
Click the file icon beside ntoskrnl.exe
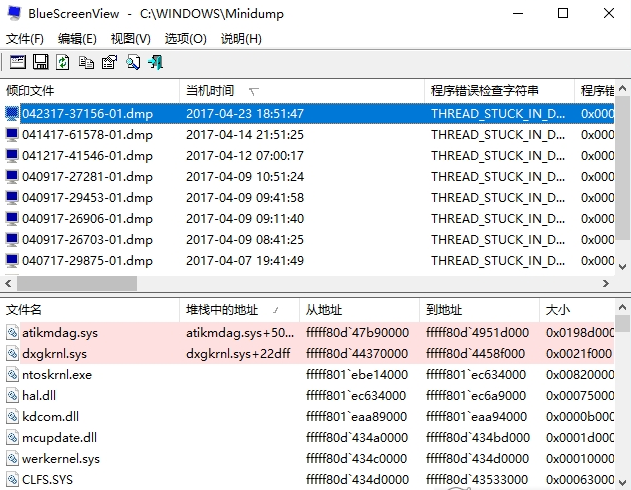[x=12, y=375]
